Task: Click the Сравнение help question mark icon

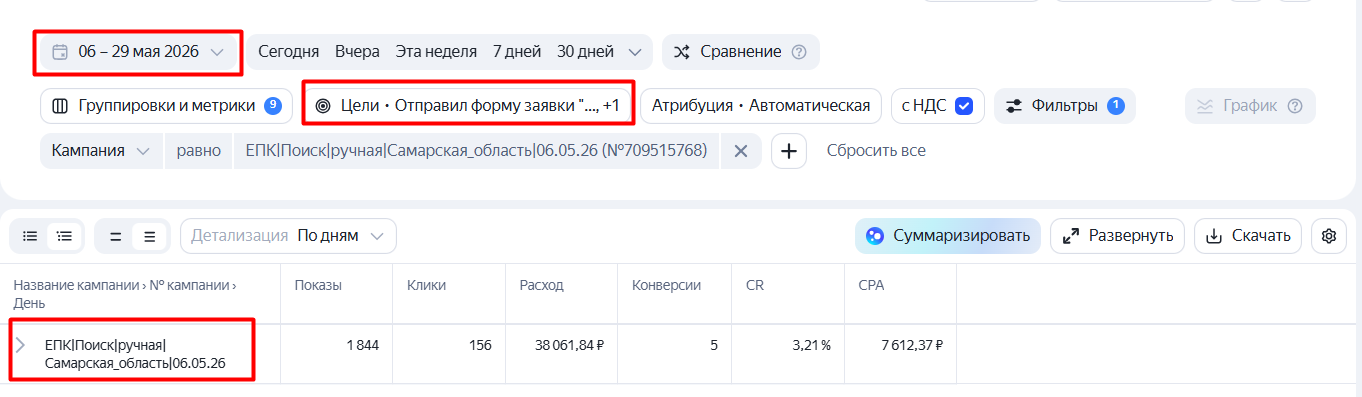Action: click(798, 52)
